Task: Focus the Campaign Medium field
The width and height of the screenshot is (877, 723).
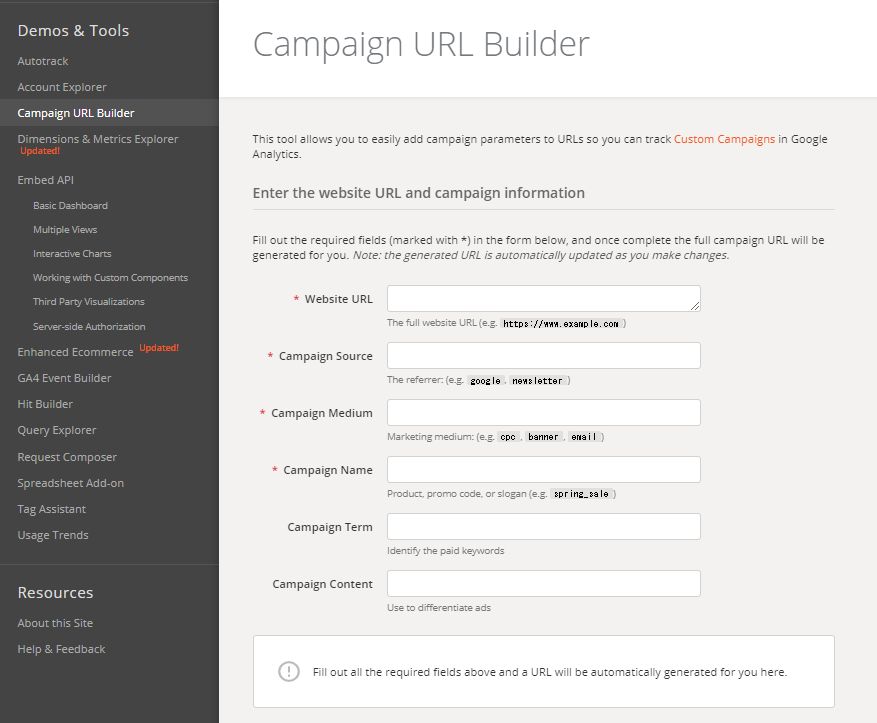Action: point(544,413)
